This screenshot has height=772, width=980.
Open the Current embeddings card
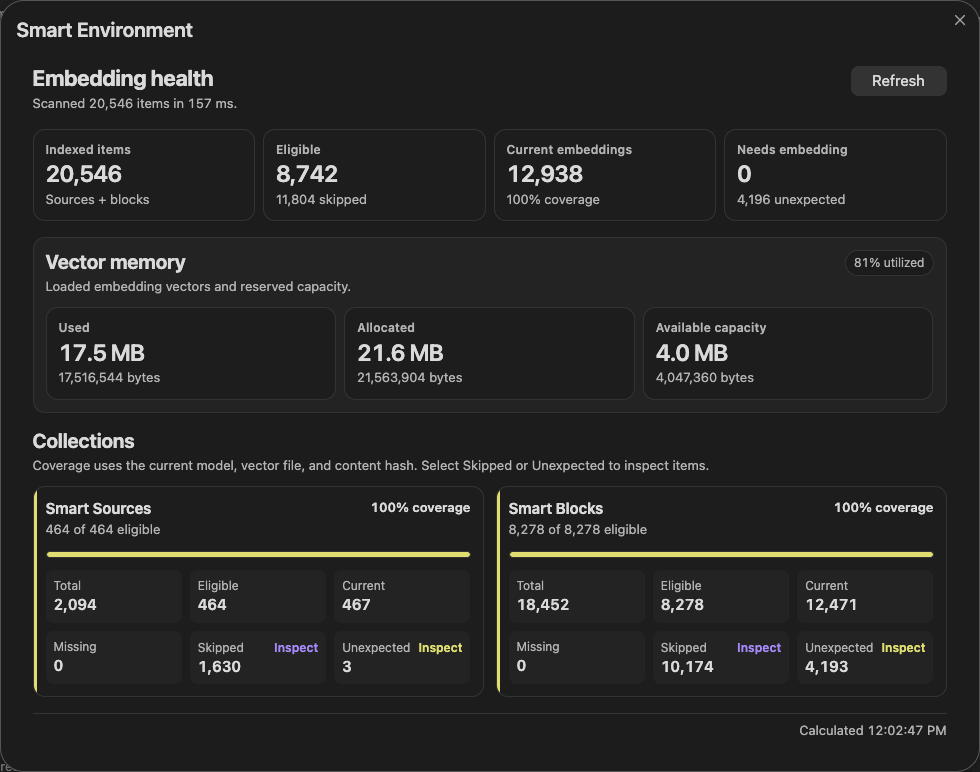click(604, 175)
